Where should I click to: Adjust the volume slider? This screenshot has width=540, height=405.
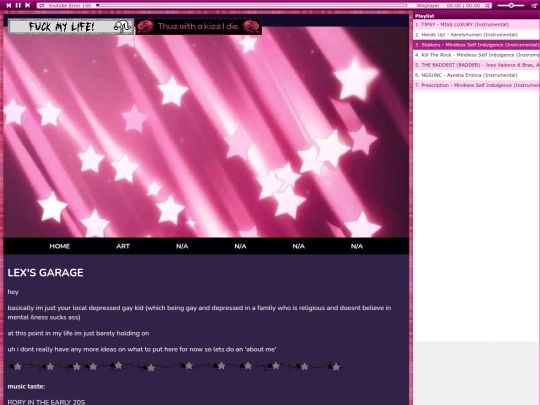click(511, 6)
